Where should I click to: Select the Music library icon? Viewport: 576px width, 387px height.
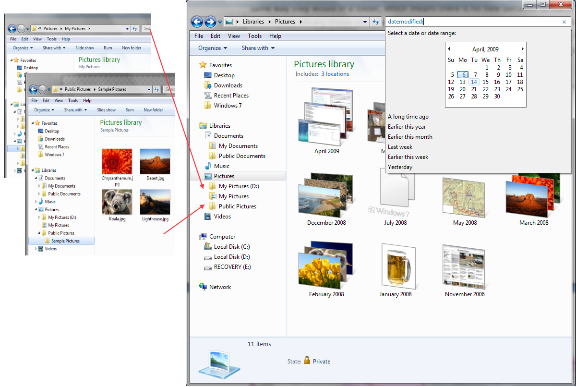click(208, 166)
